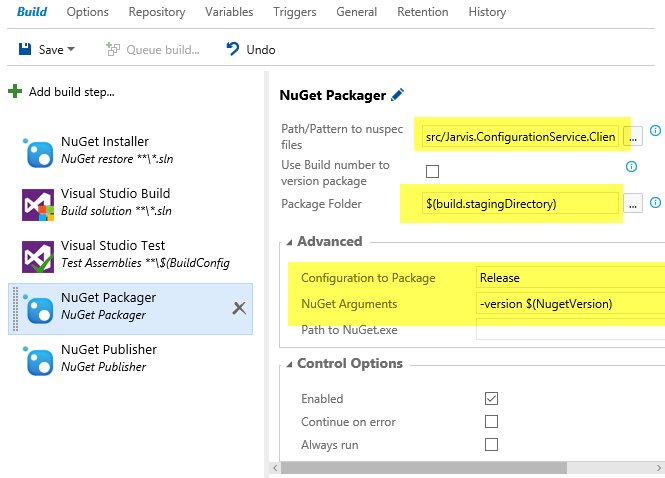Collapse the Control Options section
Screen dimensions: 665x478
pyautogui.click(x=290, y=364)
